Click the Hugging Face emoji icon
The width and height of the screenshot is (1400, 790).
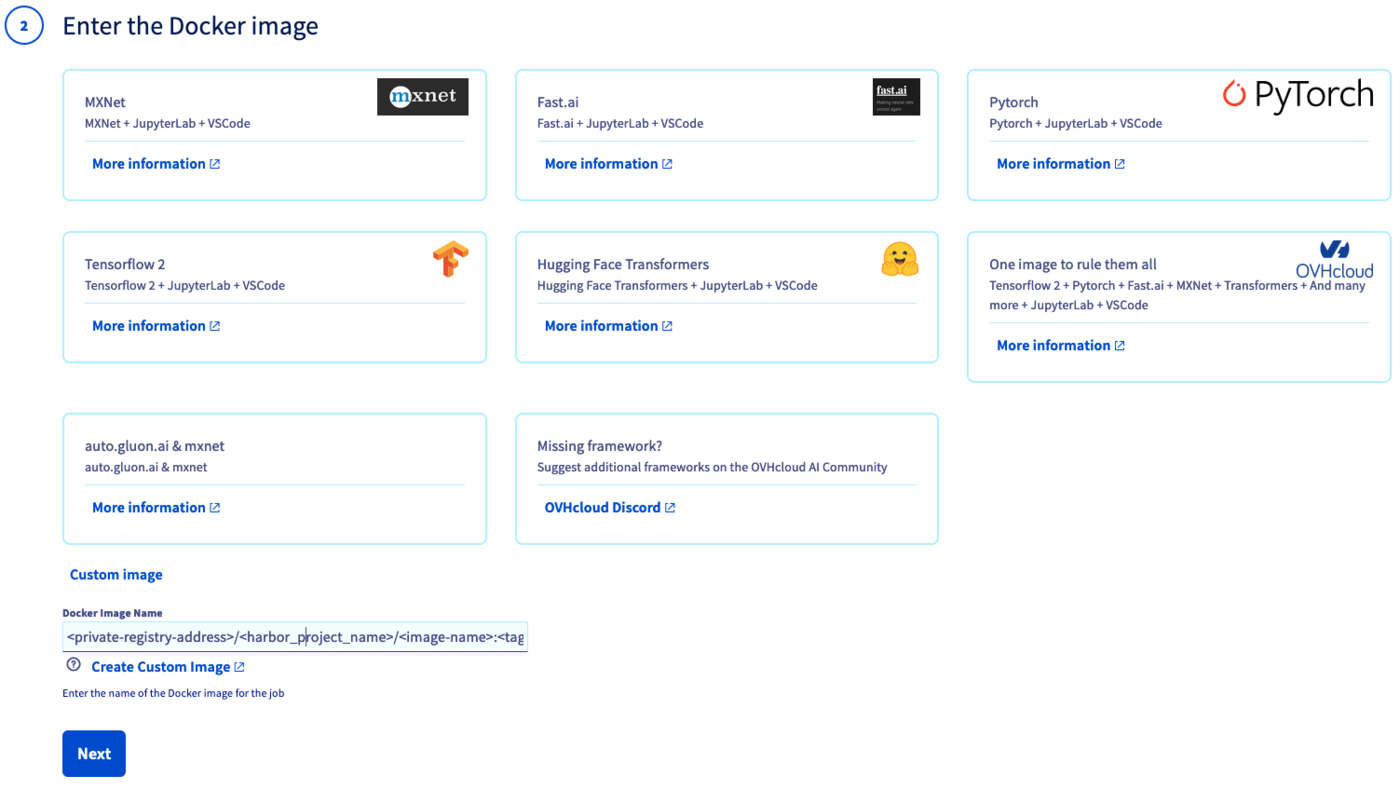tap(899, 259)
